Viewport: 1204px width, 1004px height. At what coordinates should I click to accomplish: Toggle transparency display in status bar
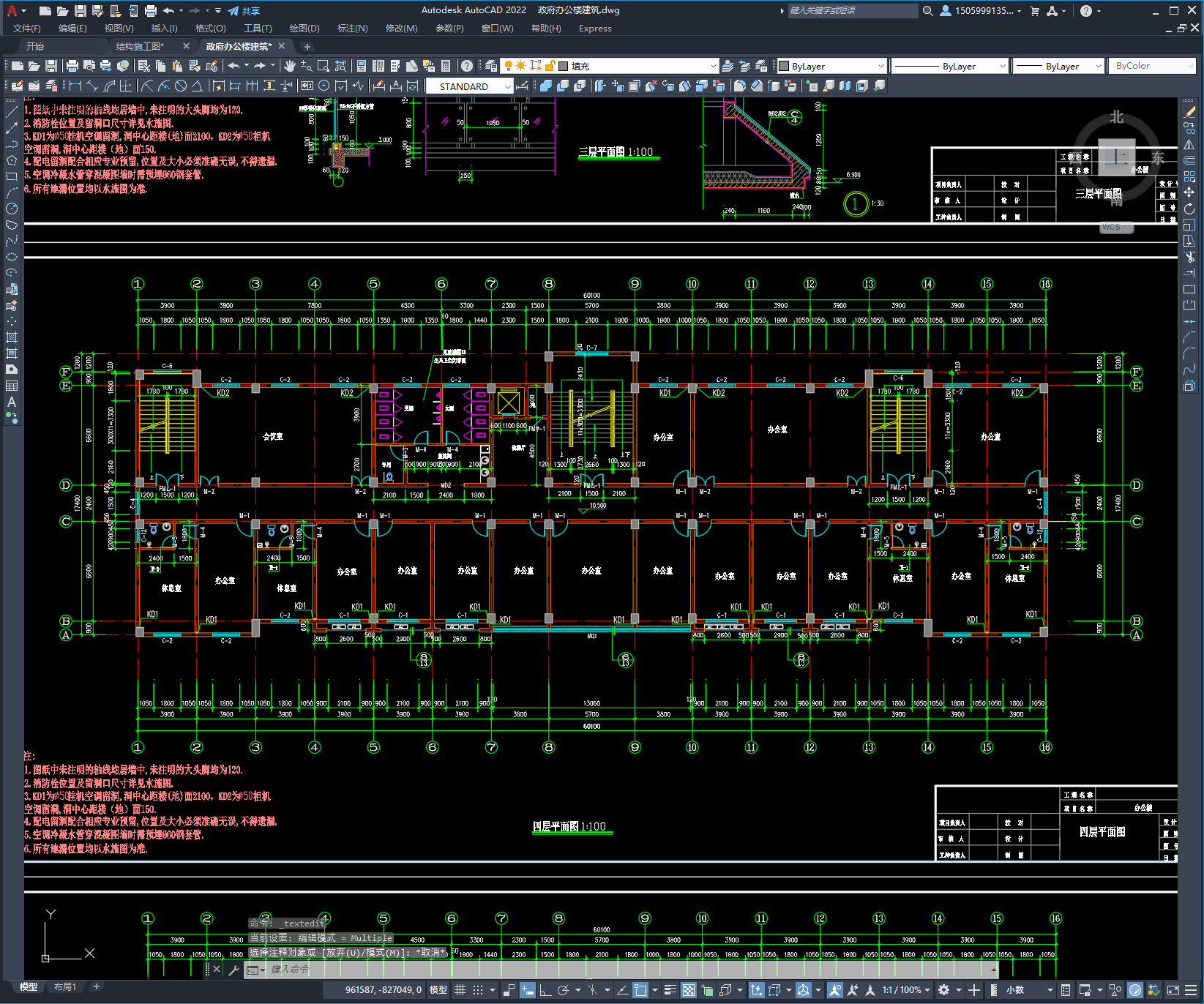[689, 990]
